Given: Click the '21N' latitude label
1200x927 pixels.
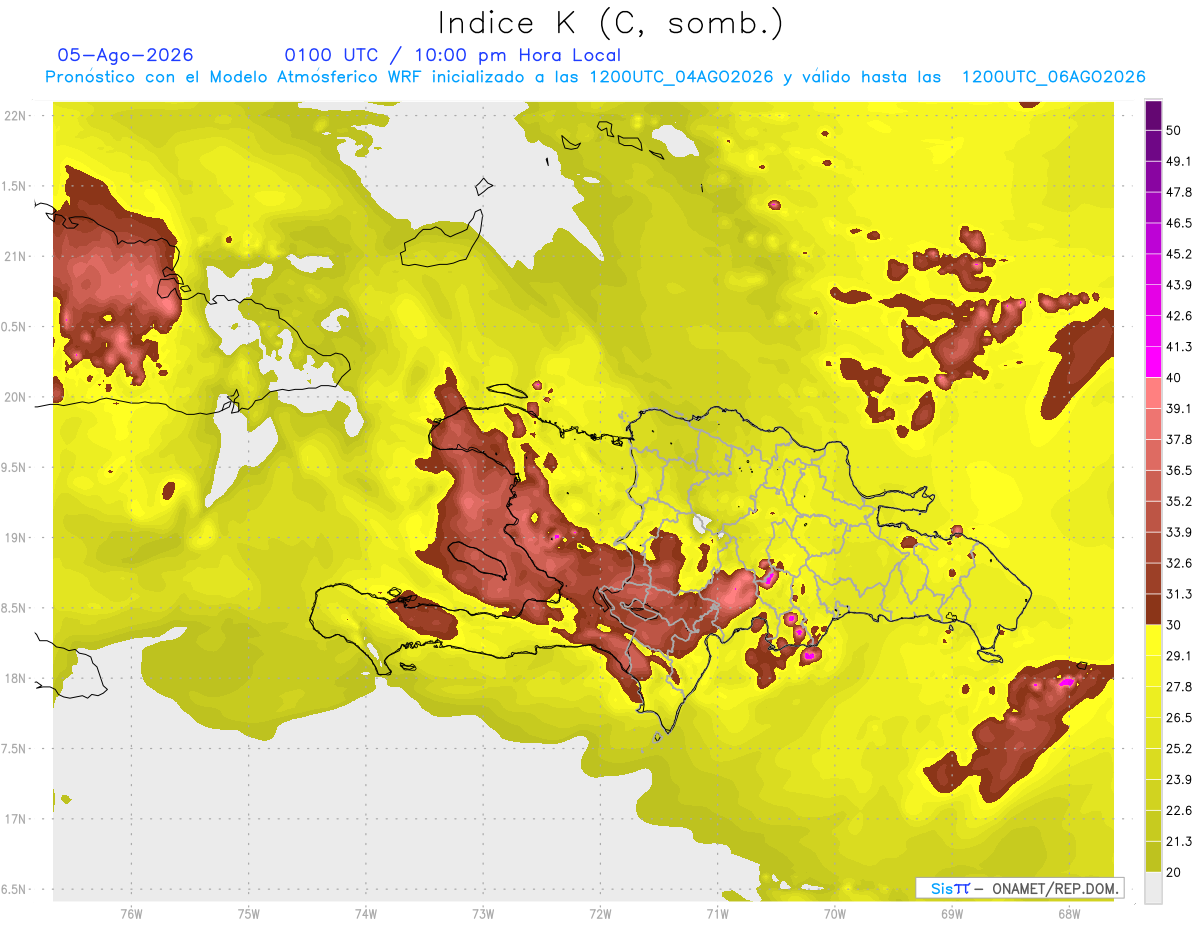Looking at the screenshot, I should point(17,256).
